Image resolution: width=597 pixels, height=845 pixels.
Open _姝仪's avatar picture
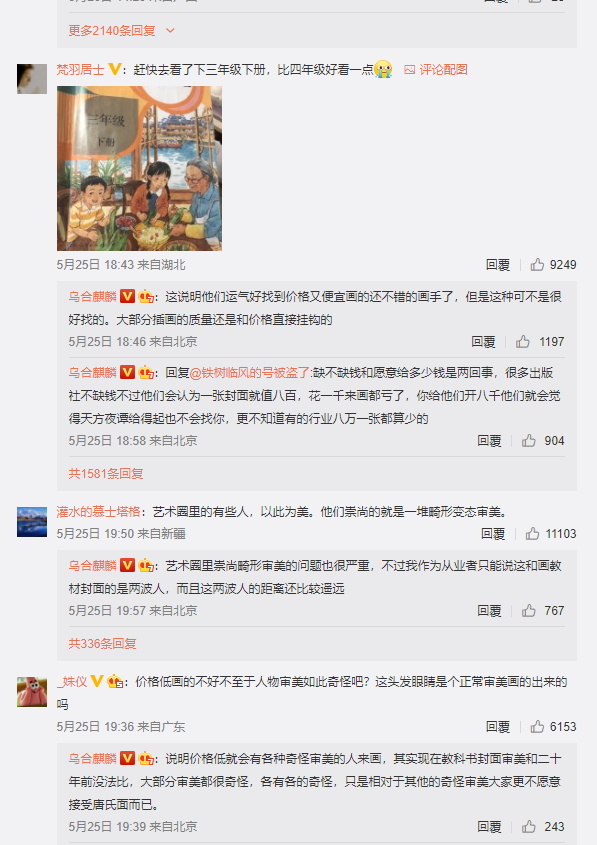[32, 691]
